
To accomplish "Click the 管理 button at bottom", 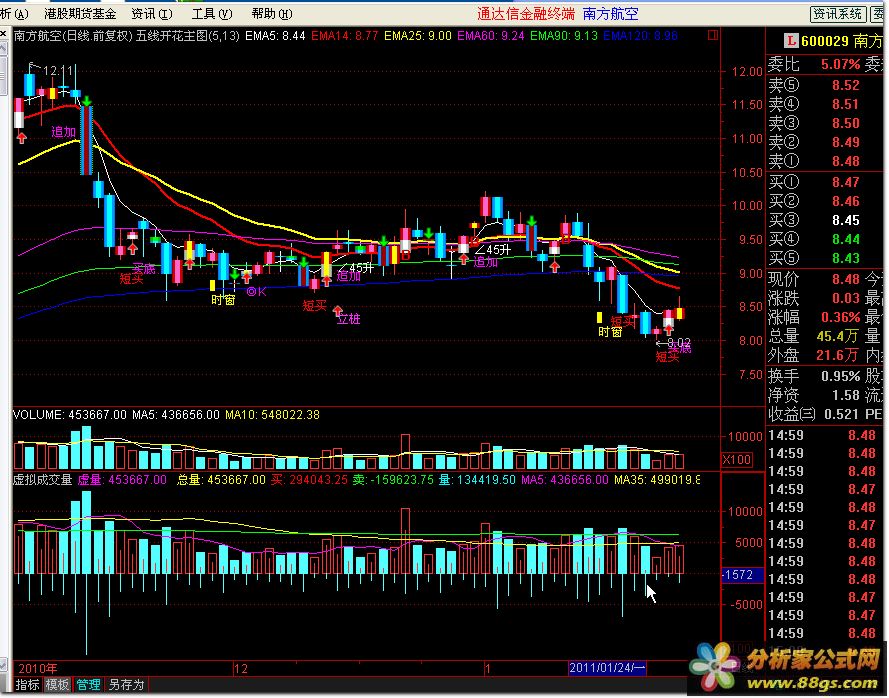I will (x=88, y=685).
